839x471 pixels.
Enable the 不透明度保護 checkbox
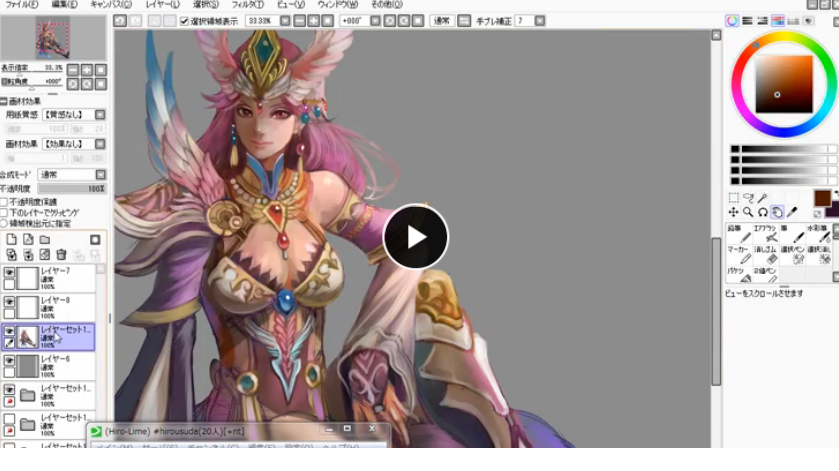4,202
